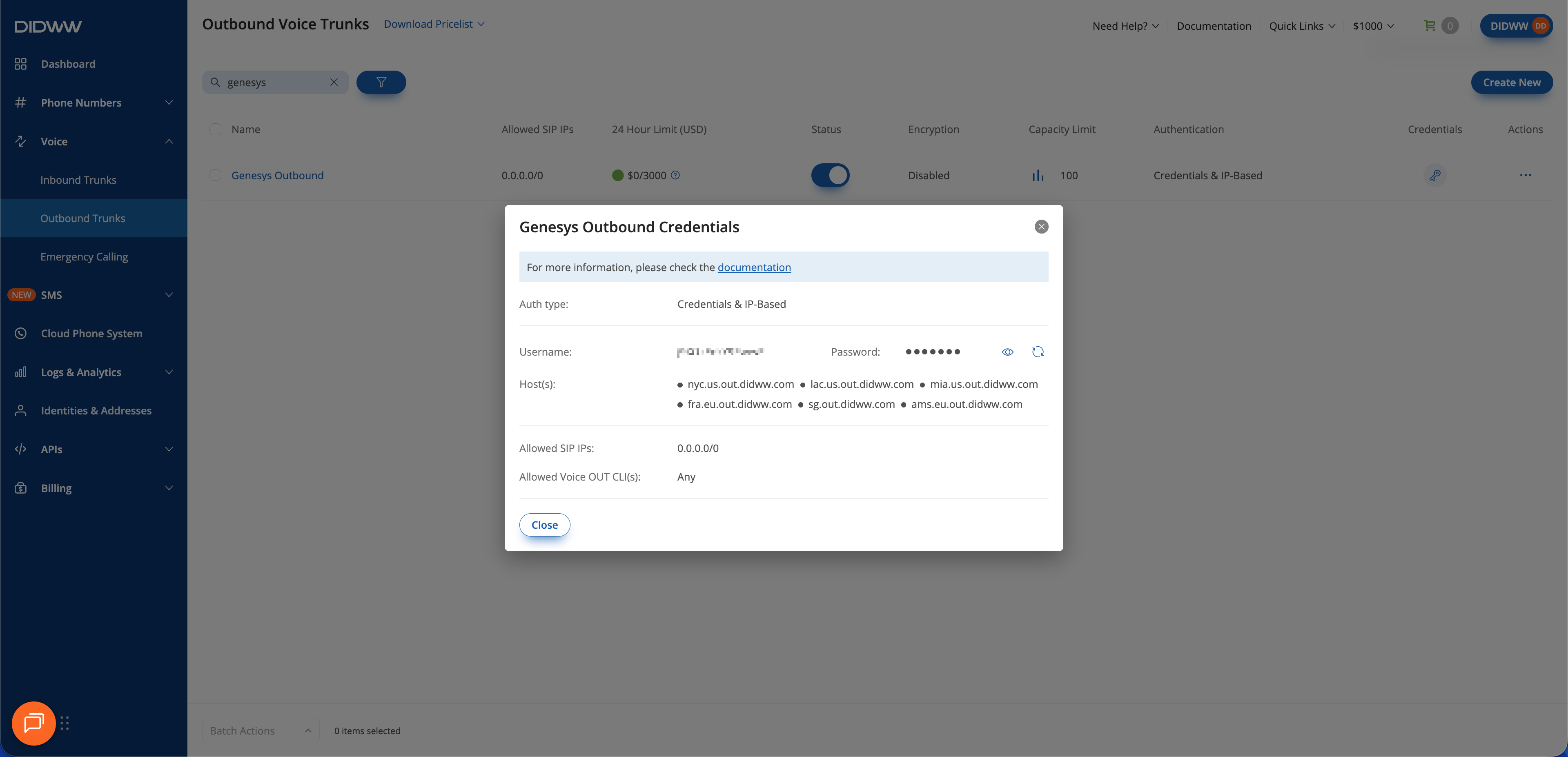Viewport: 1568px width, 757px height.
Task: Open the three-dot actions menu for Genesys Outbound
Action: click(x=1525, y=175)
